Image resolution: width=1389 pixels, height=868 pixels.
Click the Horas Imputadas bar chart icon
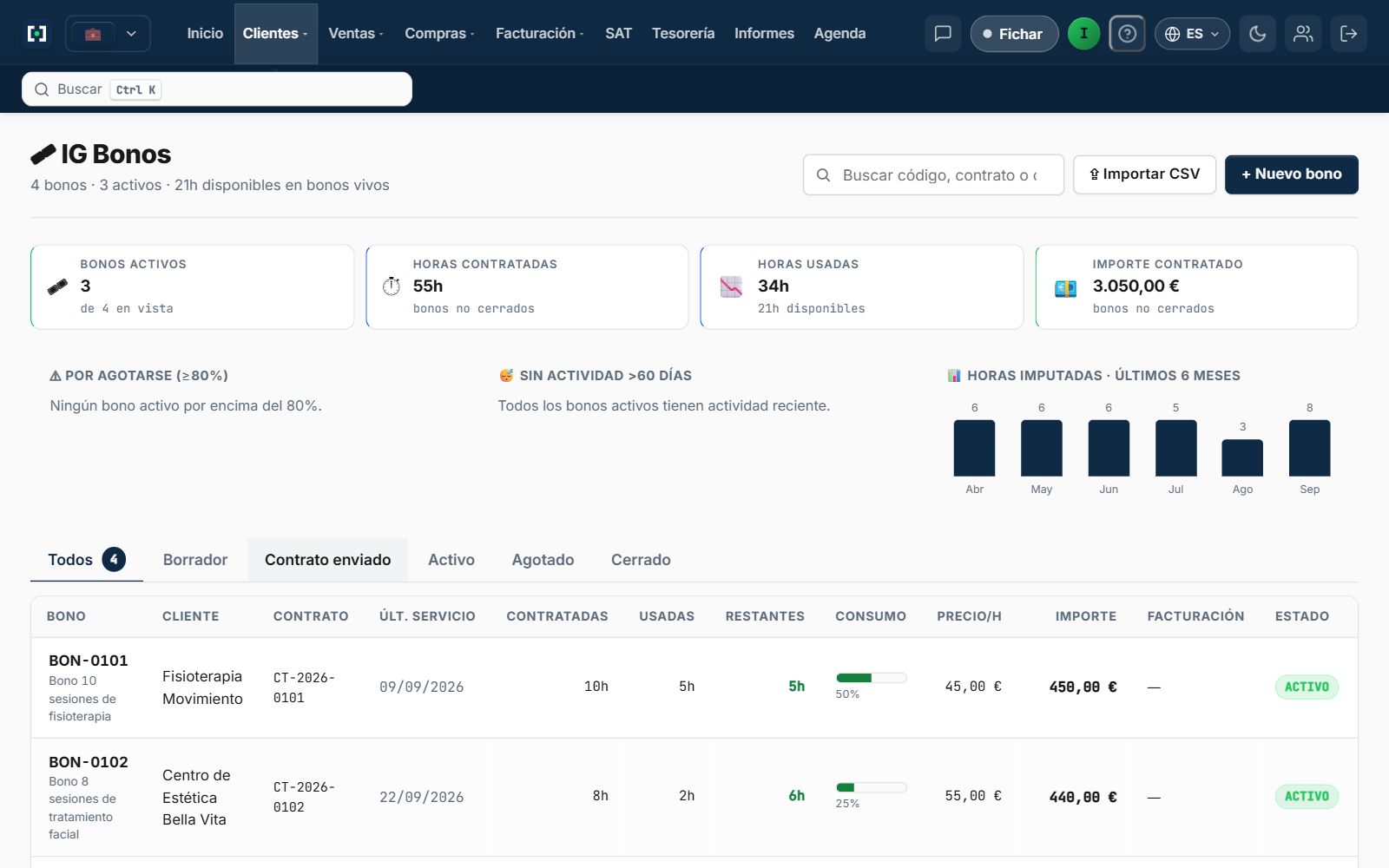pyautogui.click(x=954, y=376)
